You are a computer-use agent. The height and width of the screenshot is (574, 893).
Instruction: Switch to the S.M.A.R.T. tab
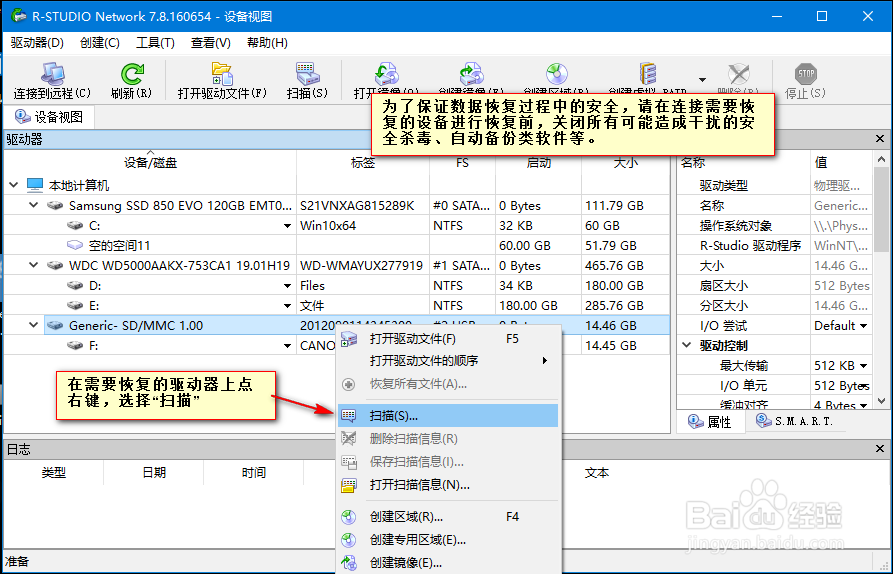[794, 421]
